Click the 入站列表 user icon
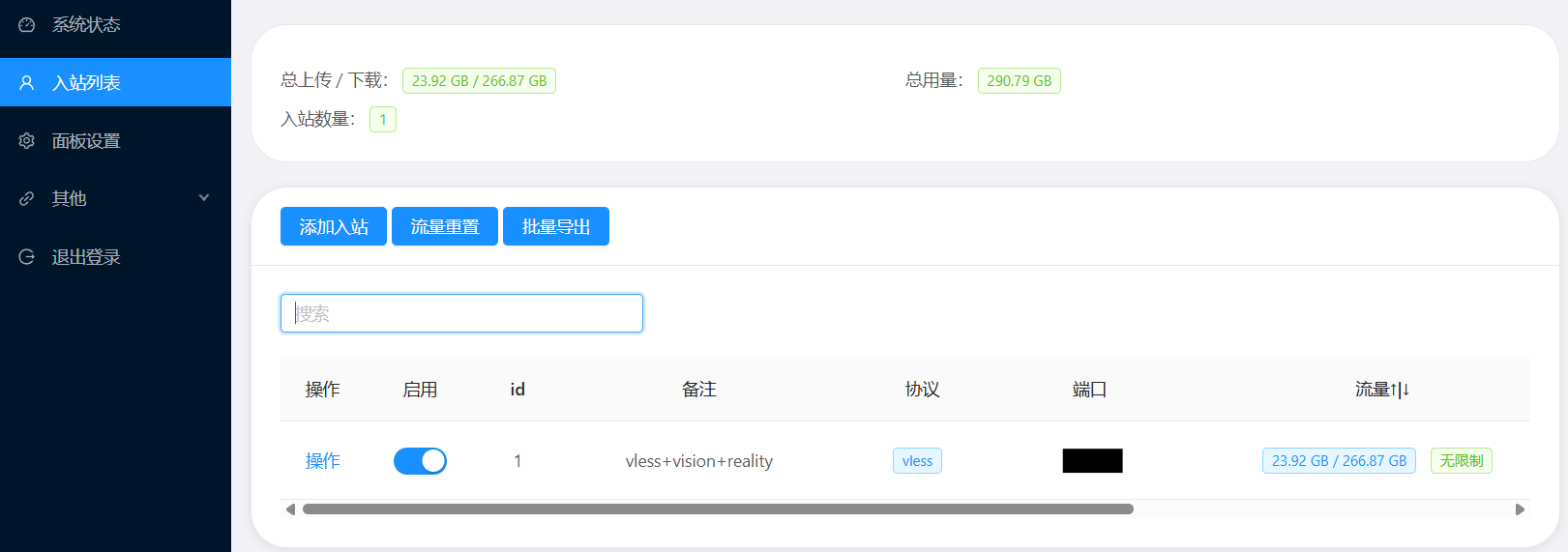 pyautogui.click(x=27, y=83)
